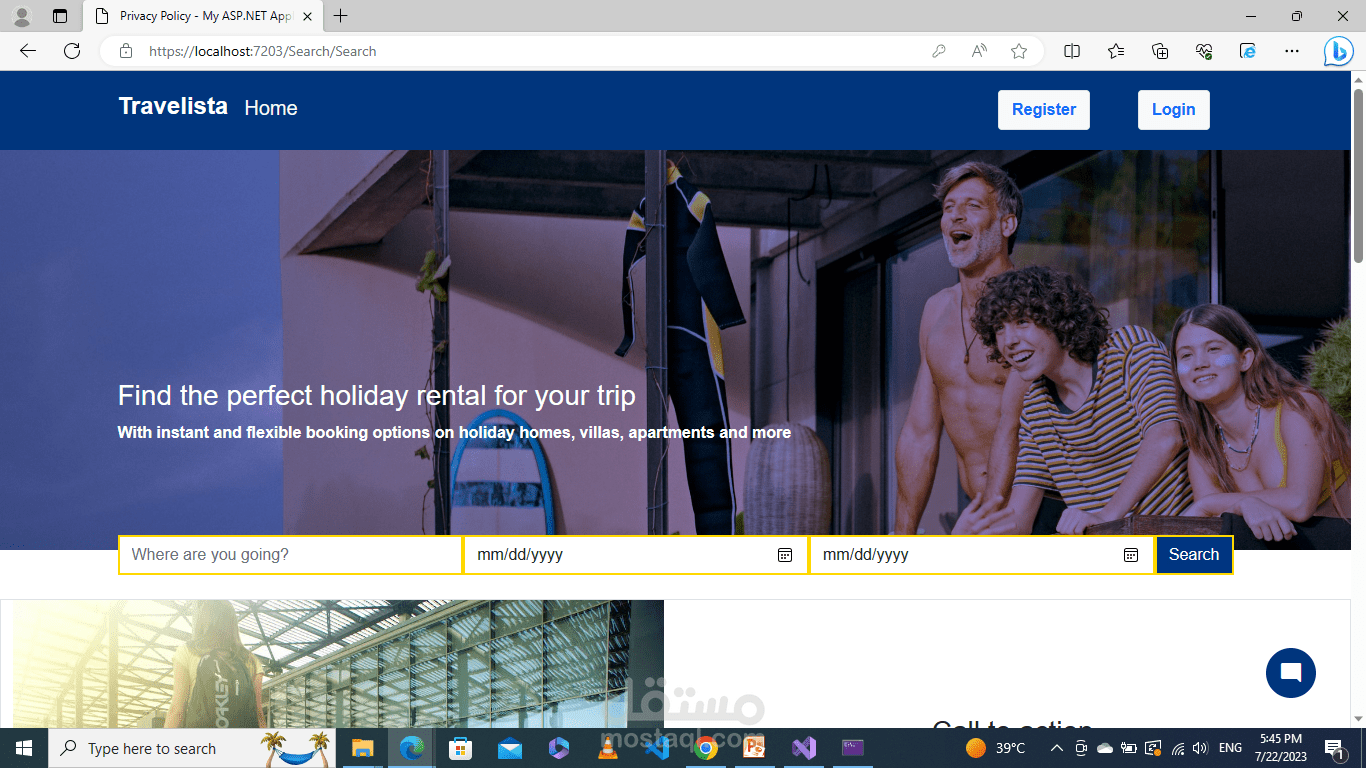The image size is (1366, 768).
Task: Open Edge Settings and more menu
Action: [x=1292, y=51]
